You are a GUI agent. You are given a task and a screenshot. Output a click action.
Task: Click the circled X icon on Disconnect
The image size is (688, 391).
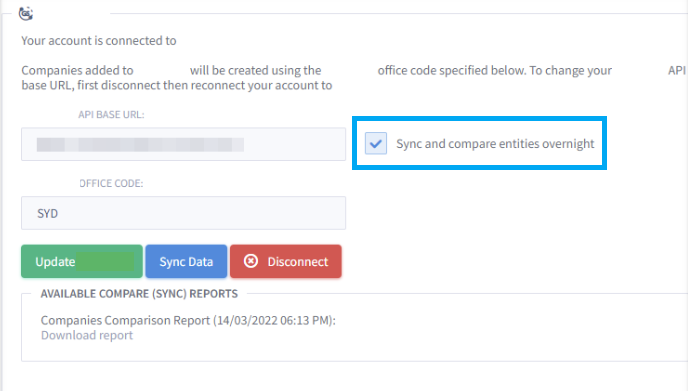pyautogui.click(x=251, y=261)
